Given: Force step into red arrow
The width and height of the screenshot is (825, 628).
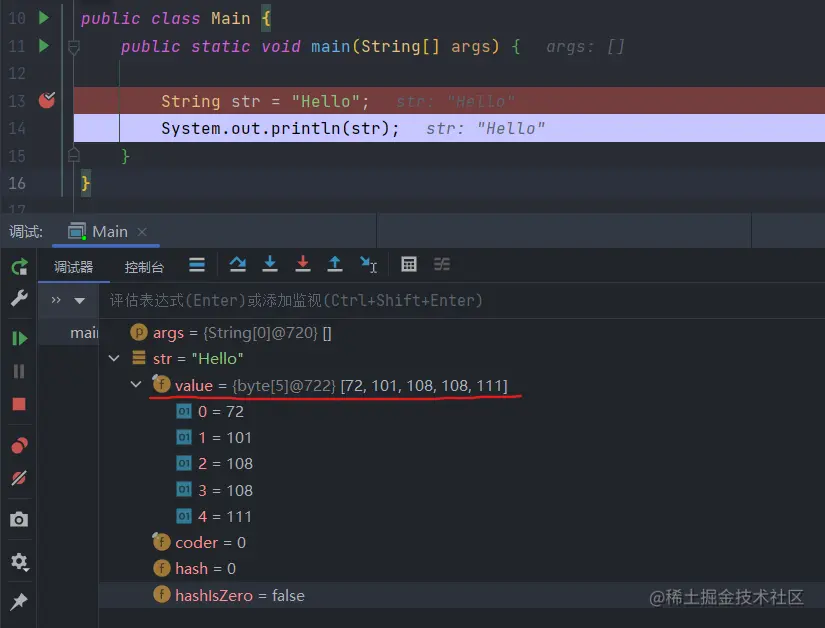Looking at the screenshot, I should point(303,264).
